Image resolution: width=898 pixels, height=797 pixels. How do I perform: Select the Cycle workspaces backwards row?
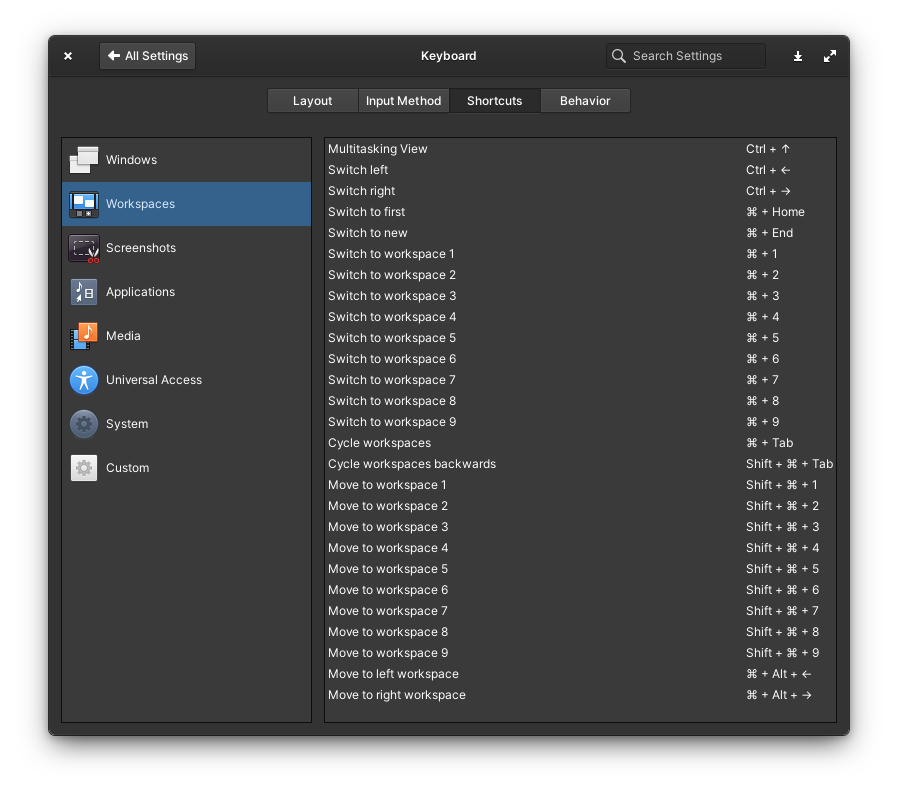pyautogui.click(x=580, y=464)
